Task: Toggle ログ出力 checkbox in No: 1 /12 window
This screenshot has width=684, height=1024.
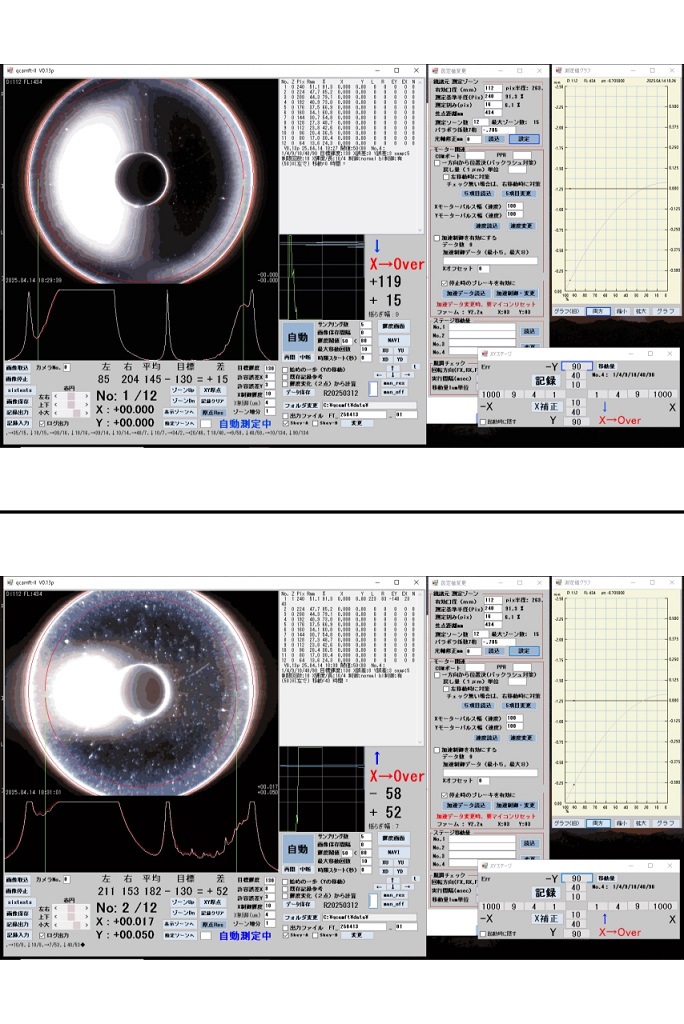Action: tap(42, 423)
